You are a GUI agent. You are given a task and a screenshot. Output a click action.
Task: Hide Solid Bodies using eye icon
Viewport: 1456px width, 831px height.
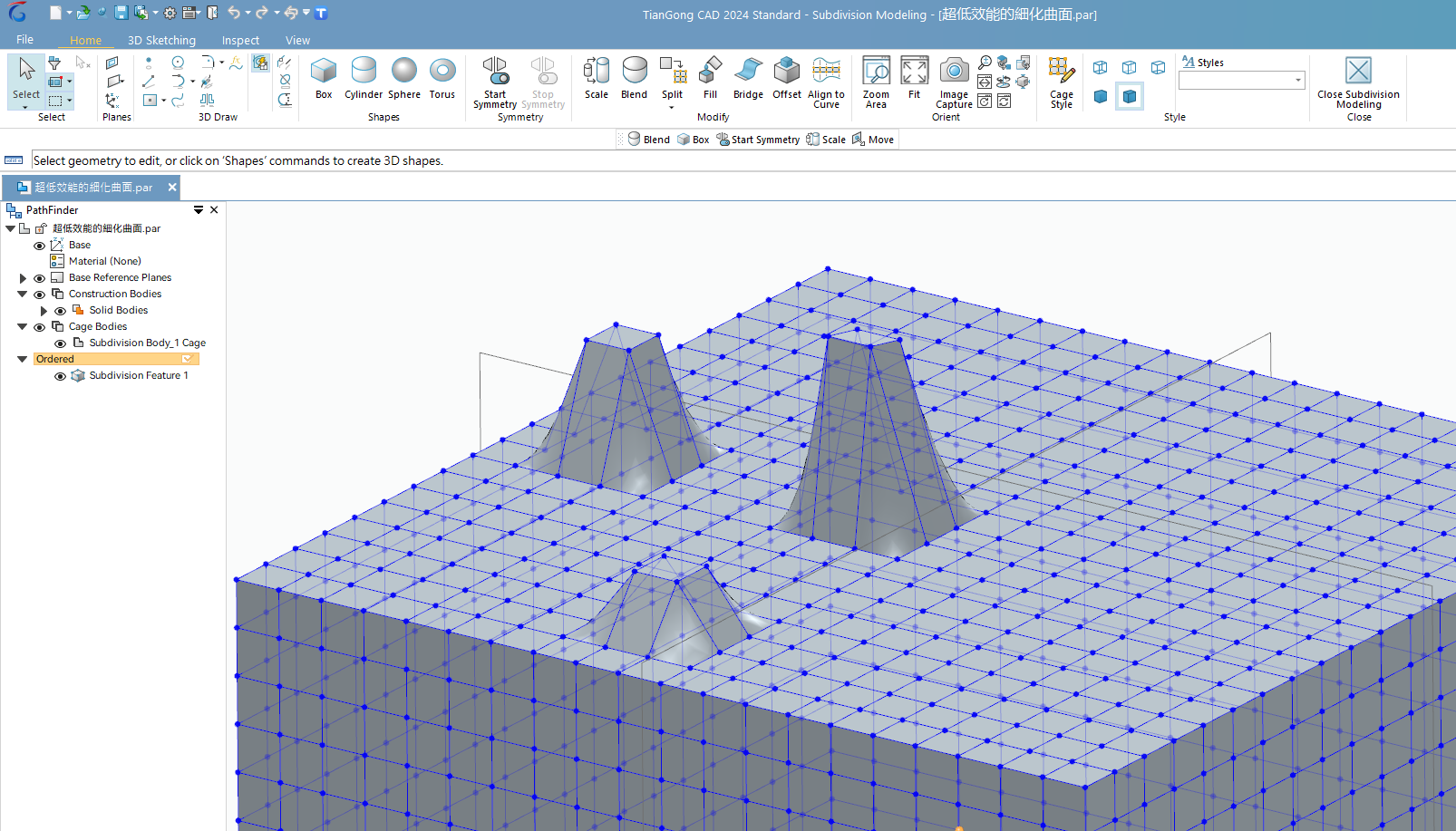click(60, 311)
